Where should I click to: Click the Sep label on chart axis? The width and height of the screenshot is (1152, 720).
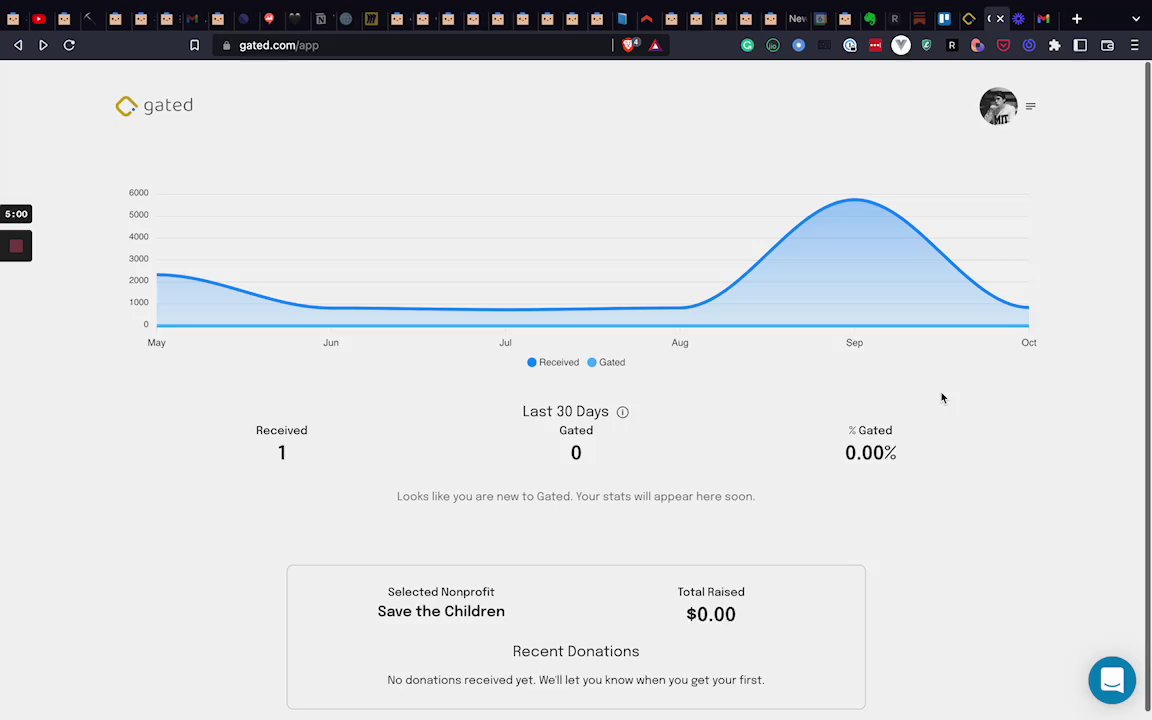pyautogui.click(x=854, y=342)
